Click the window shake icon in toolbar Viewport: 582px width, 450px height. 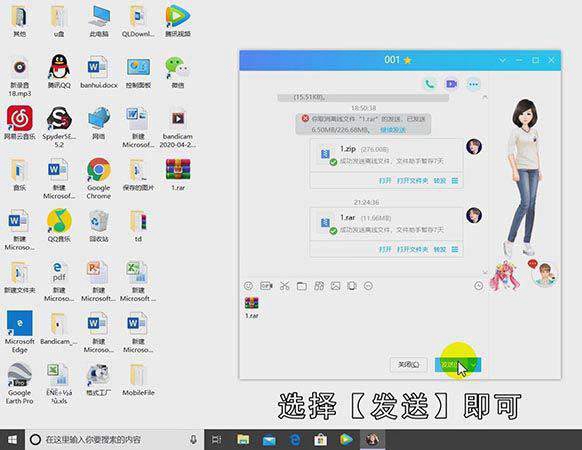tap(352, 286)
